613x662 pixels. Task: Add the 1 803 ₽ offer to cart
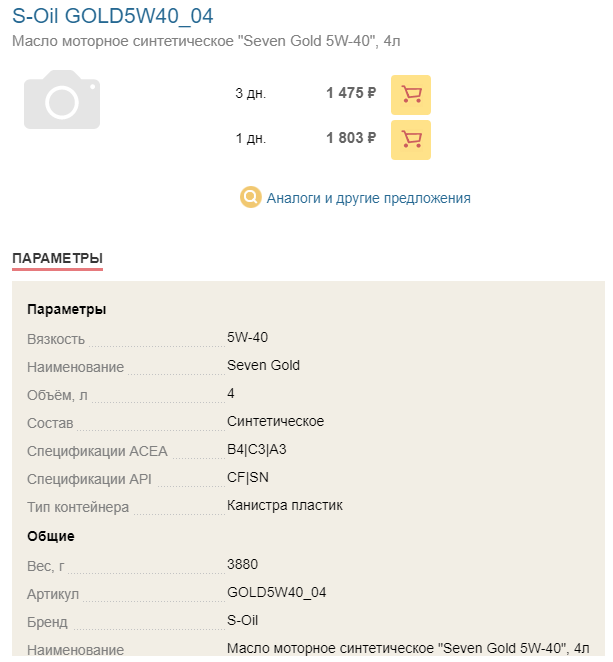[410, 140]
